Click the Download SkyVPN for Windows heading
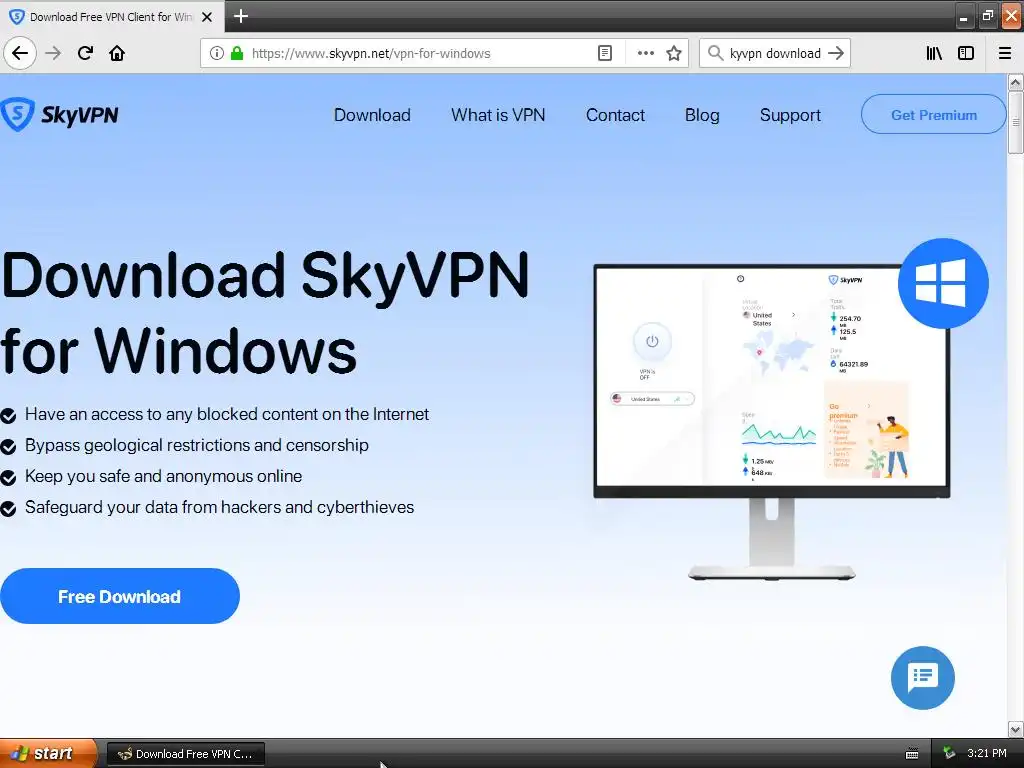This screenshot has width=1024, height=768. 265,313
